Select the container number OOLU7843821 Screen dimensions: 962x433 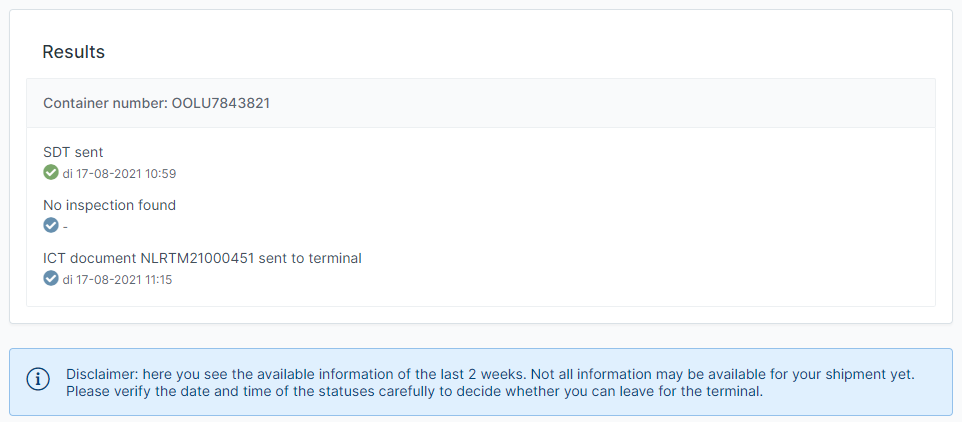tap(221, 103)
